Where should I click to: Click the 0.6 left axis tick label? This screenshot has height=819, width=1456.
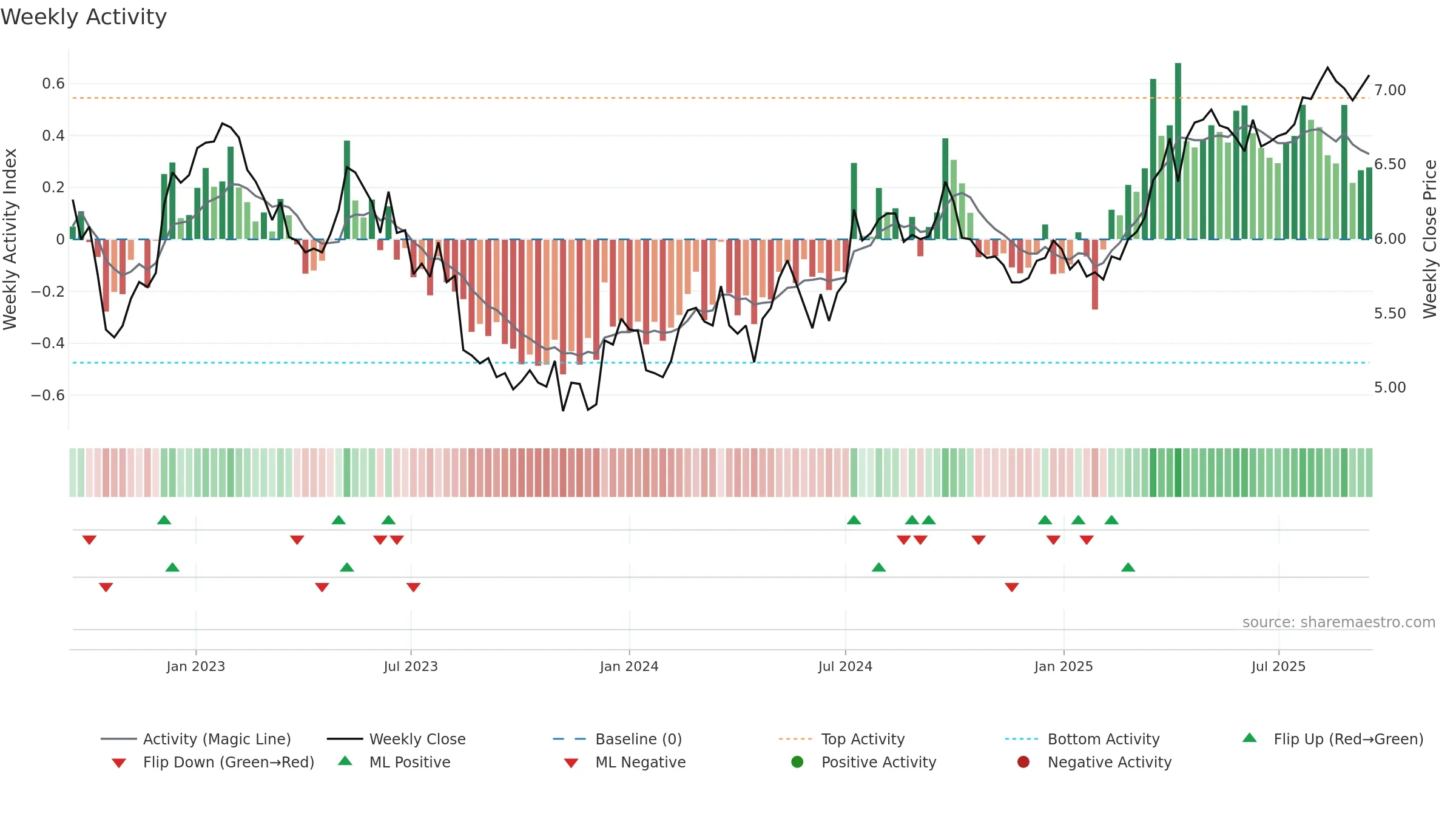pyautogui.click(x=53, y=84)
